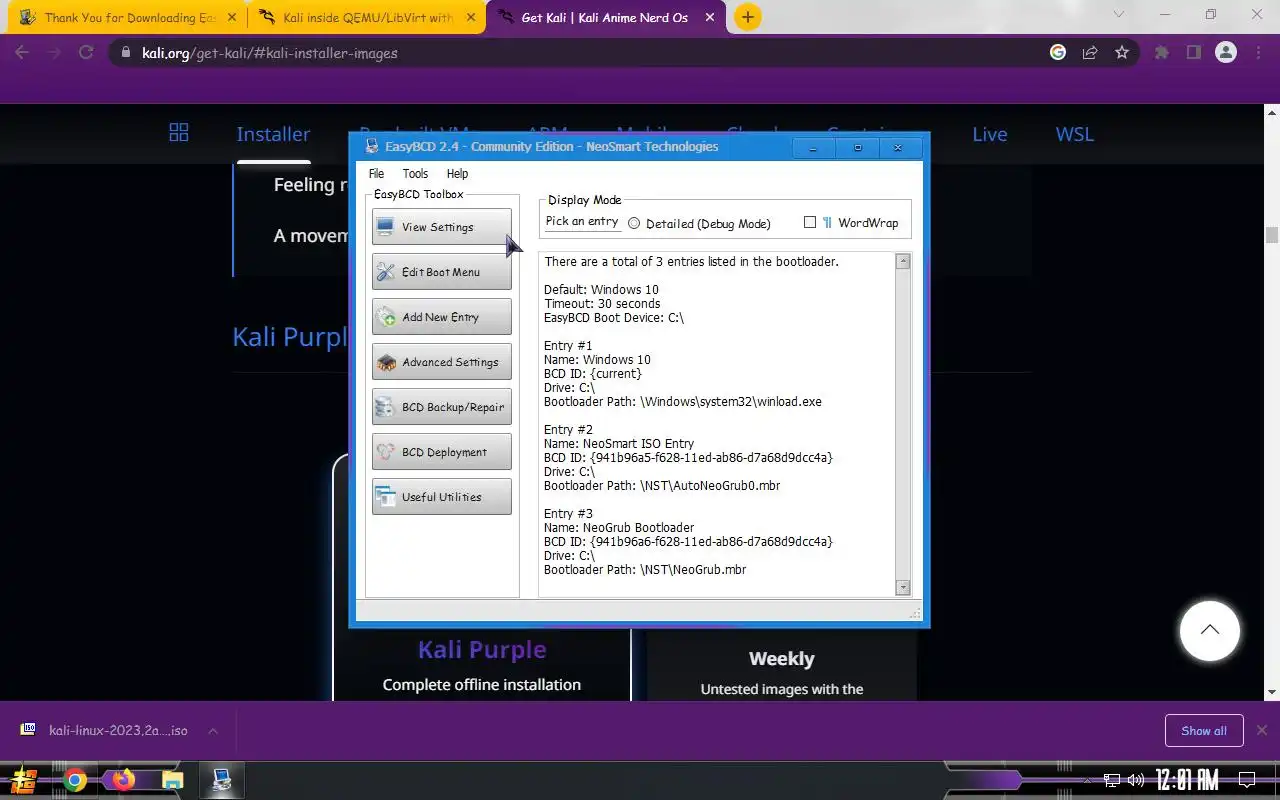Click EasyBCD taskbar icon

tap(222, 780)
